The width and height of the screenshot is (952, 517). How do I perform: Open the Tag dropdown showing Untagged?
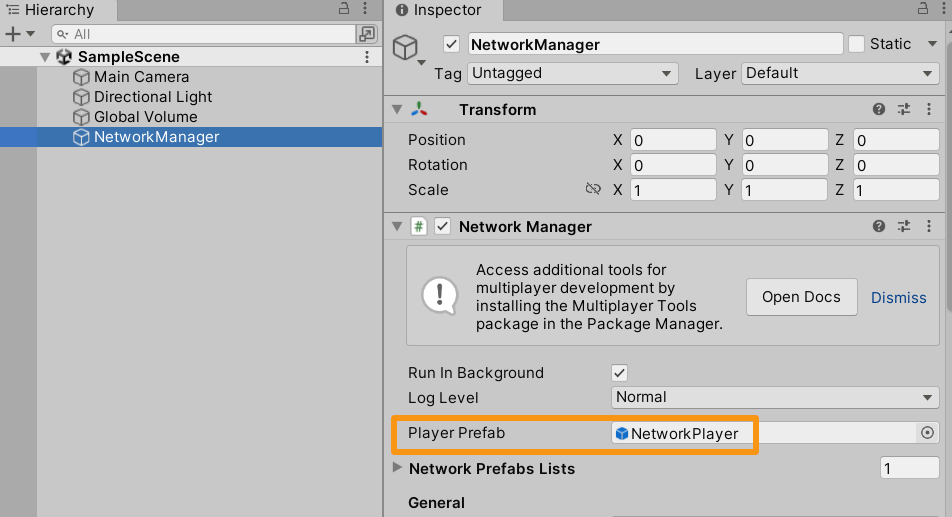pyautogui.click(x=573, y=73)
